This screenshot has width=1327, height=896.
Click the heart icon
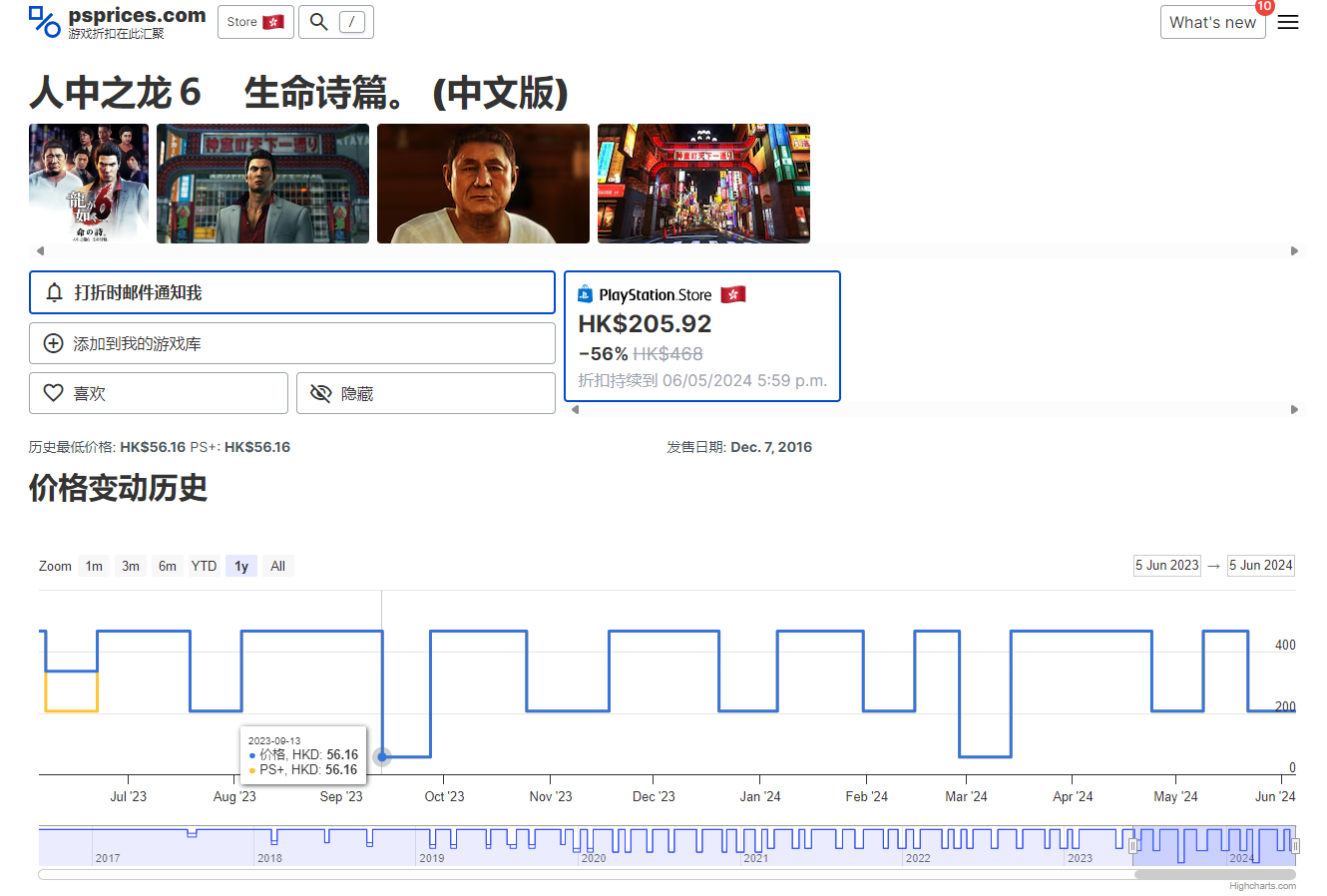pos(54,393)
